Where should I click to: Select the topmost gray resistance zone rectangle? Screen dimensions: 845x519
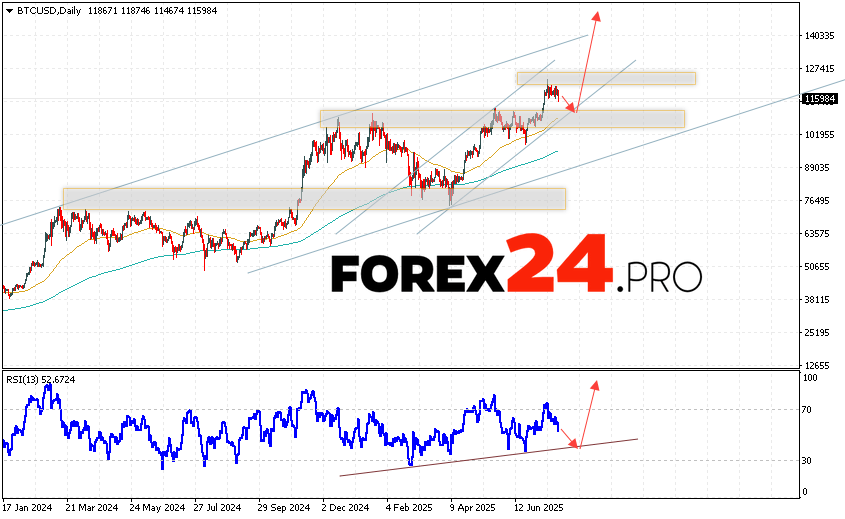coord(605,78)
